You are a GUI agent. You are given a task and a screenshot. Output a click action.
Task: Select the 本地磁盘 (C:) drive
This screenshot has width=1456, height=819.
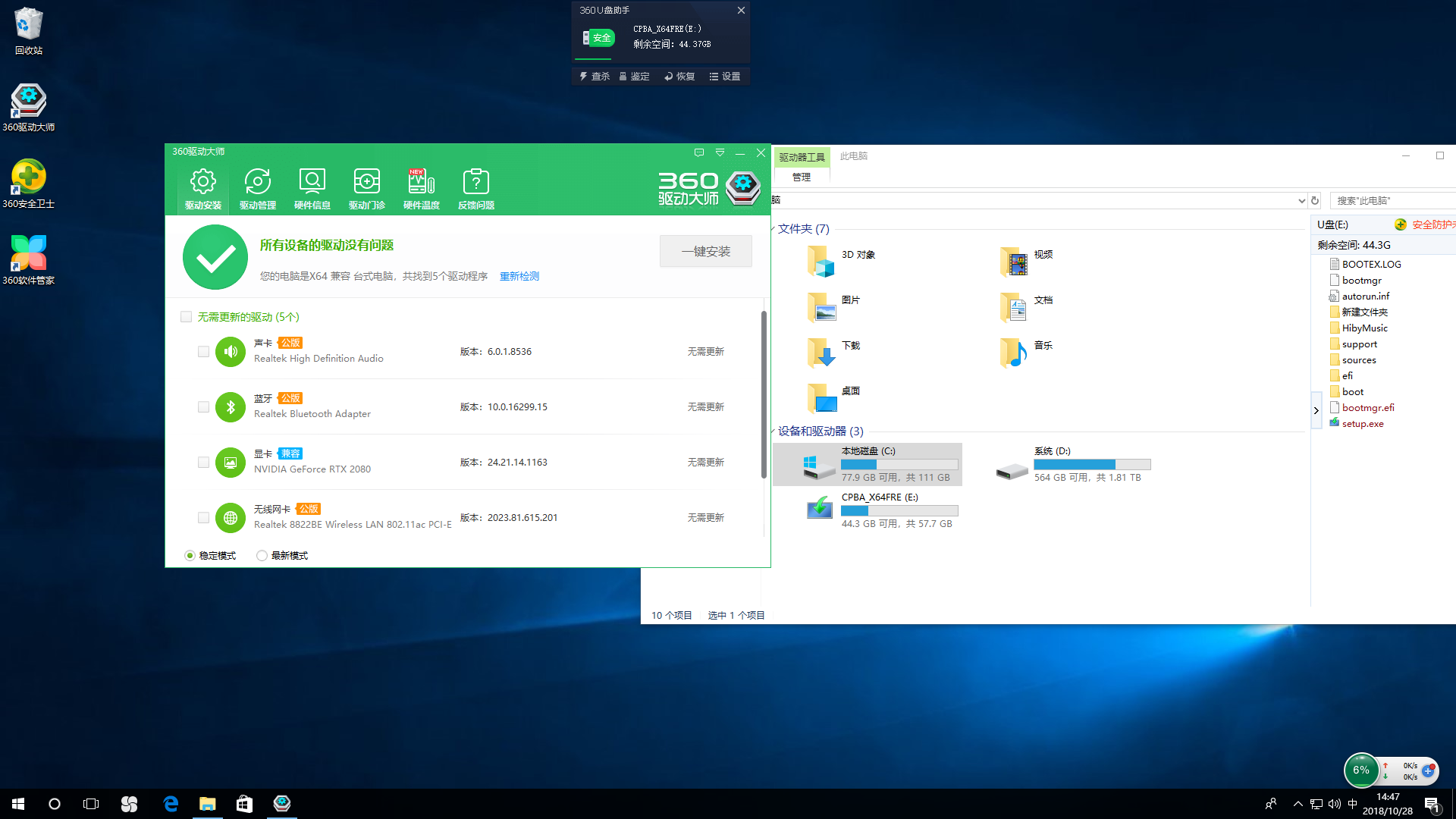coord(868,464)
